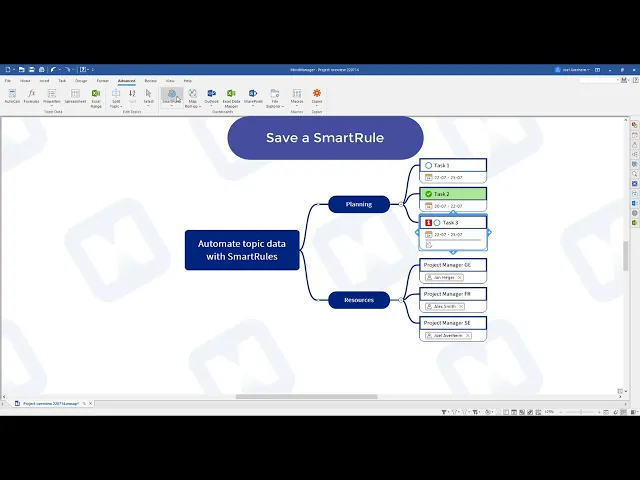The height and width of the screenshot is (480, 640).
Task: Click the ribbon search input field
Action: (599, 80)
